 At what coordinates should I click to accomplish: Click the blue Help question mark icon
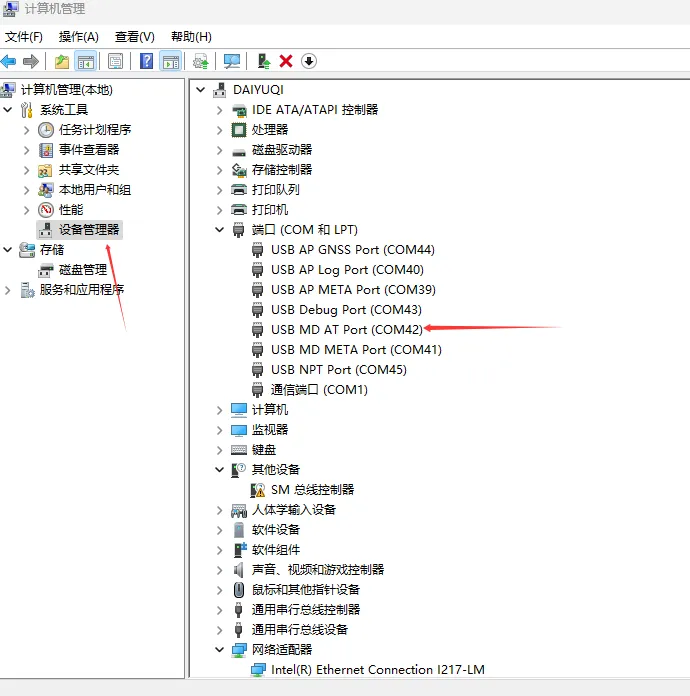pyautogui.click(x=147, y=61)
